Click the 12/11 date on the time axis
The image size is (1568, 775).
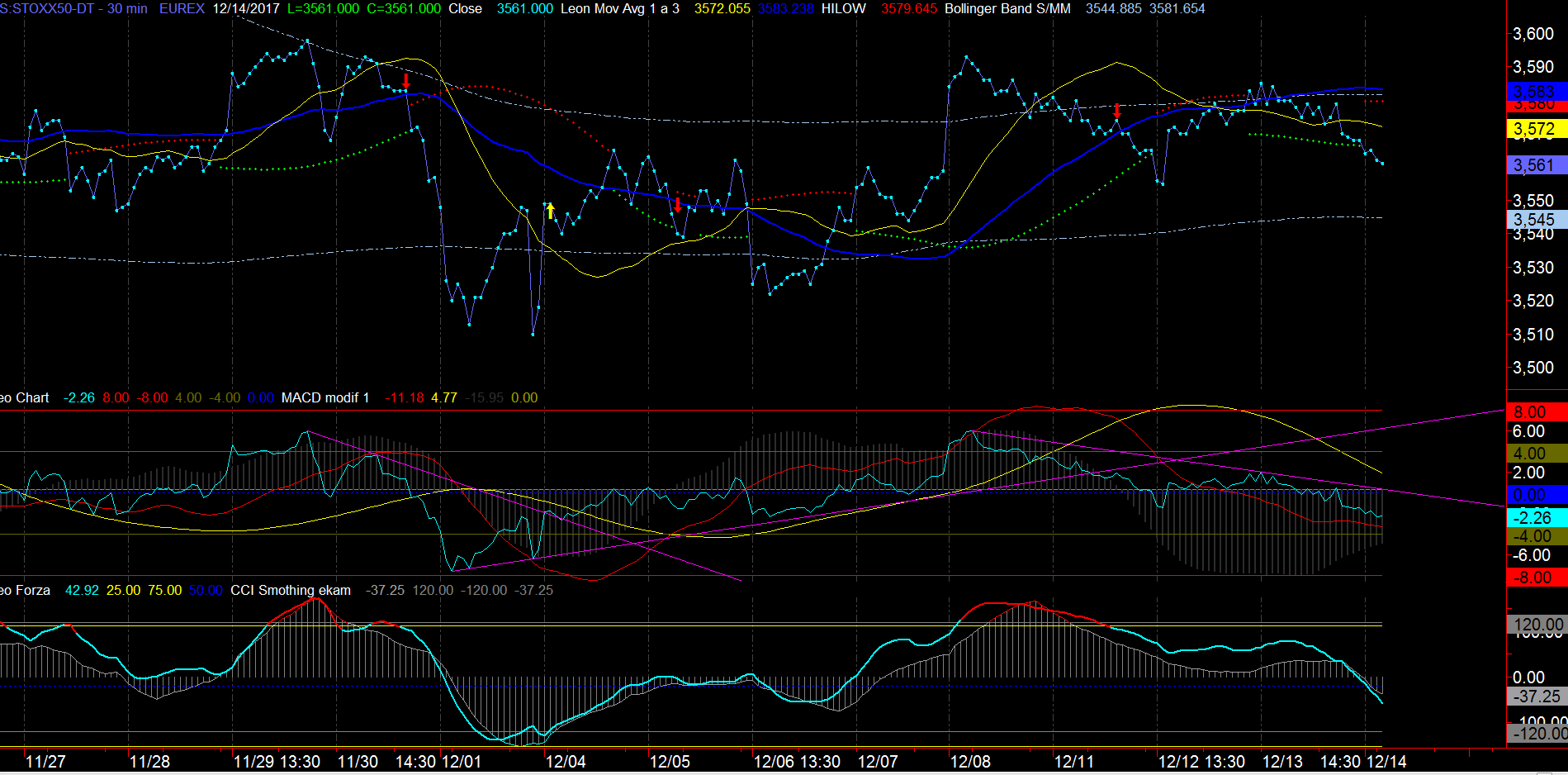tap(1074, 762)
